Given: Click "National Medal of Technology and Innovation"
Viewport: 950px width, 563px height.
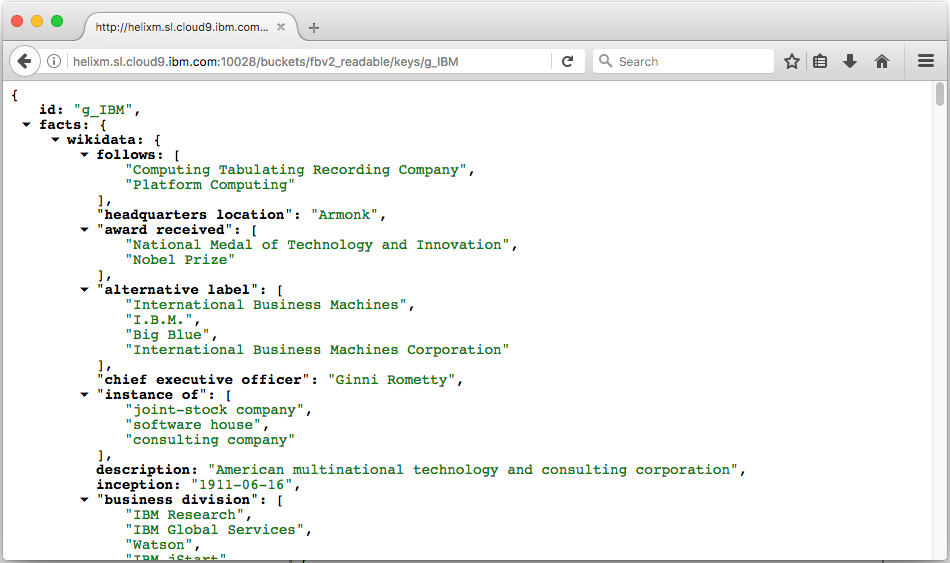Looking at the screenshot, I should tap(317, 245).
